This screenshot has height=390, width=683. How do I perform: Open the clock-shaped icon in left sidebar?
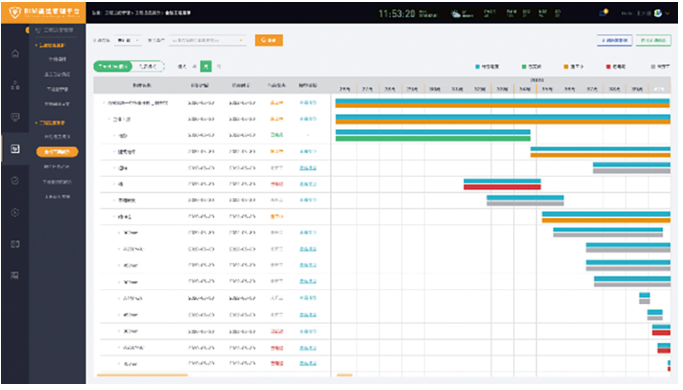[x=15, y=212]
